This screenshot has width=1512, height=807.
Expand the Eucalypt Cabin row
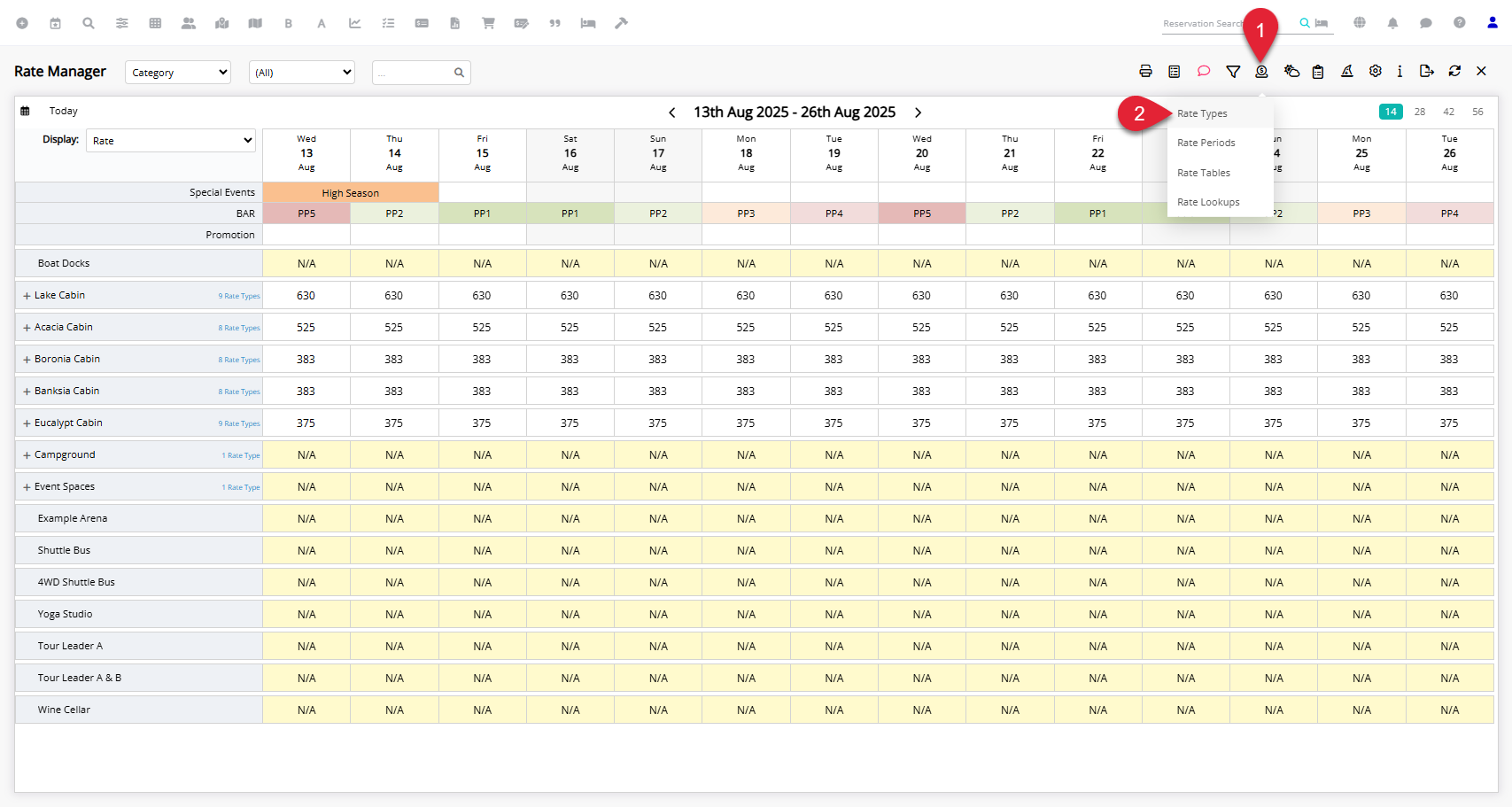[27, 423]
